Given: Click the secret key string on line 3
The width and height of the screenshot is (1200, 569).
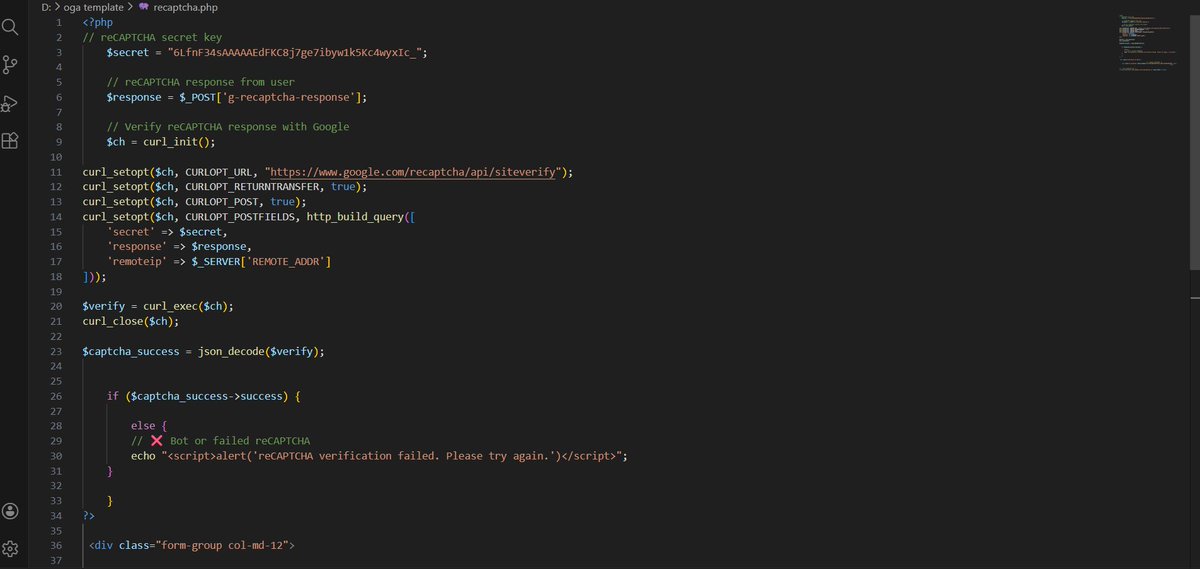Looking at the screenshot, I should pyautogui.click(x=298, y=52).
